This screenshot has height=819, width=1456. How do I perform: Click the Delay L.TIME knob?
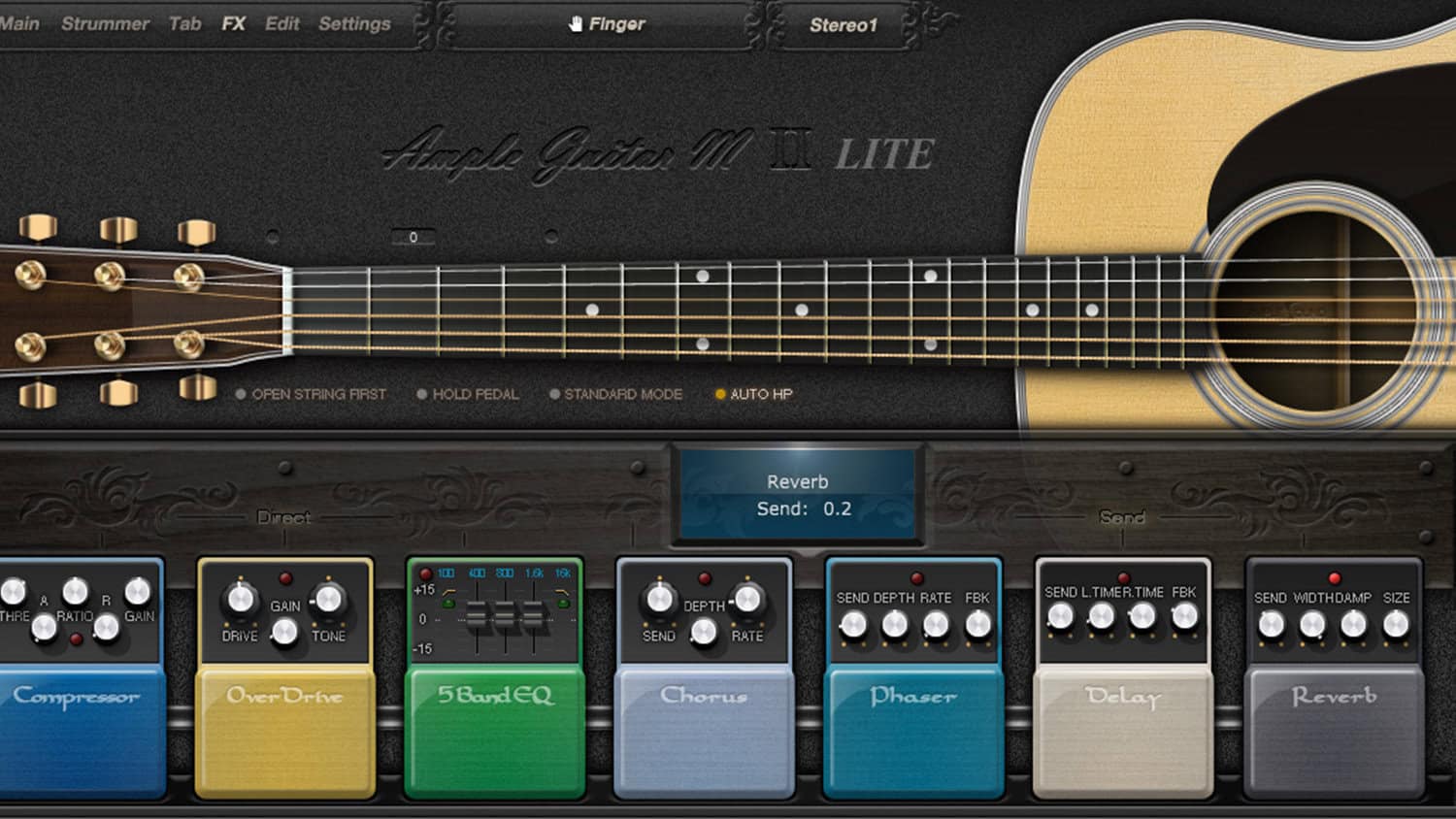1102,616
